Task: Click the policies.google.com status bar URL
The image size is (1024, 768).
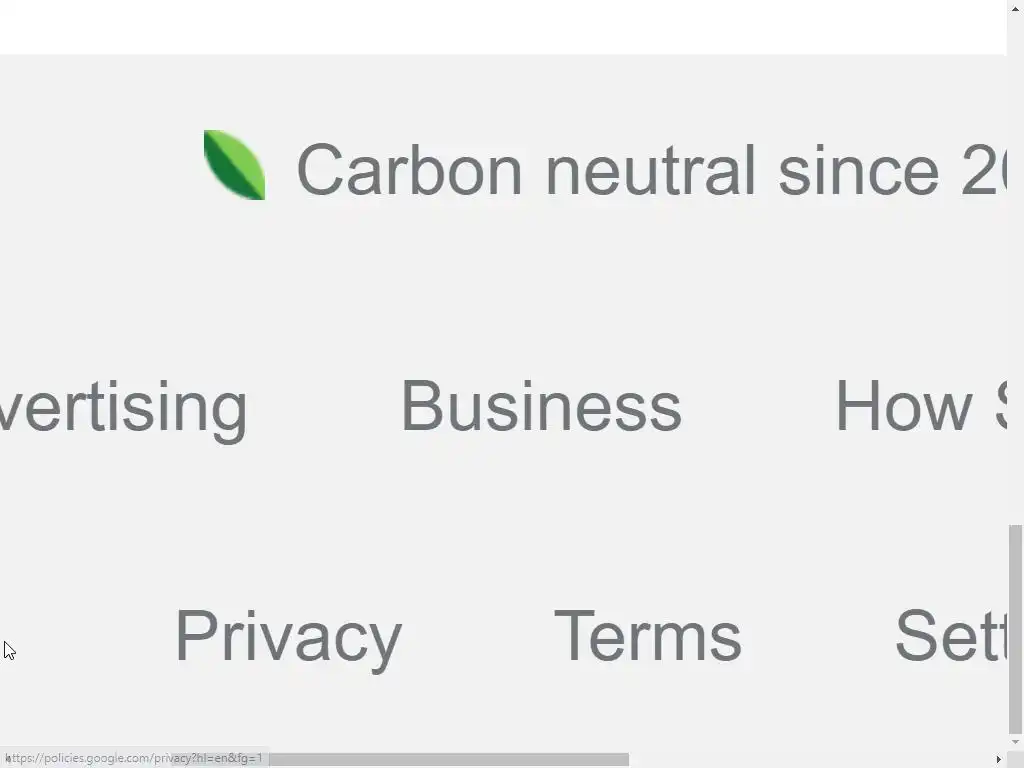Action: click(135, 758)
